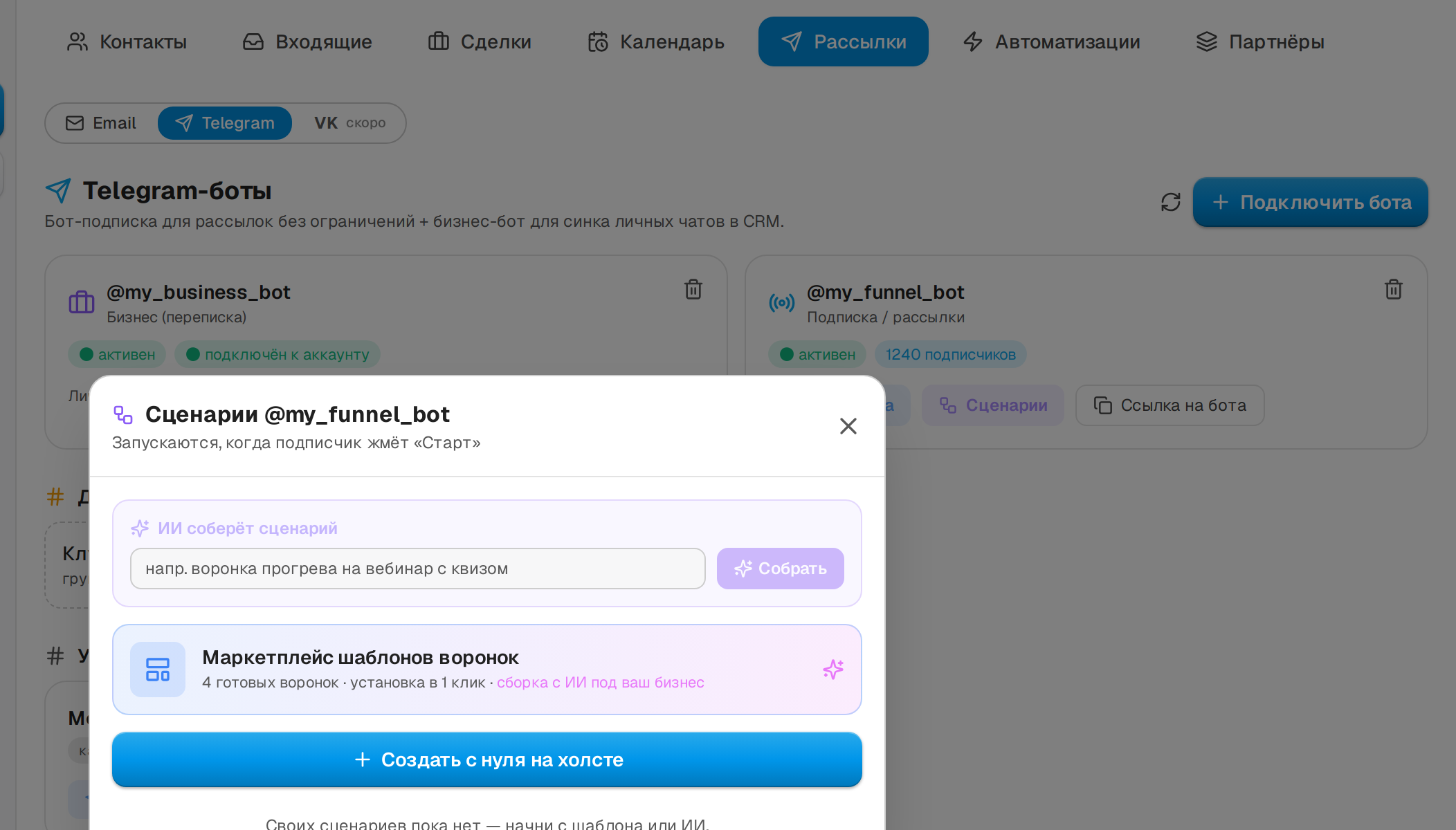Image resolution: width=1456 pixels, height=830 pixels.
Task: Open the Автоматизации tab
Action: tap(1051, 41)
